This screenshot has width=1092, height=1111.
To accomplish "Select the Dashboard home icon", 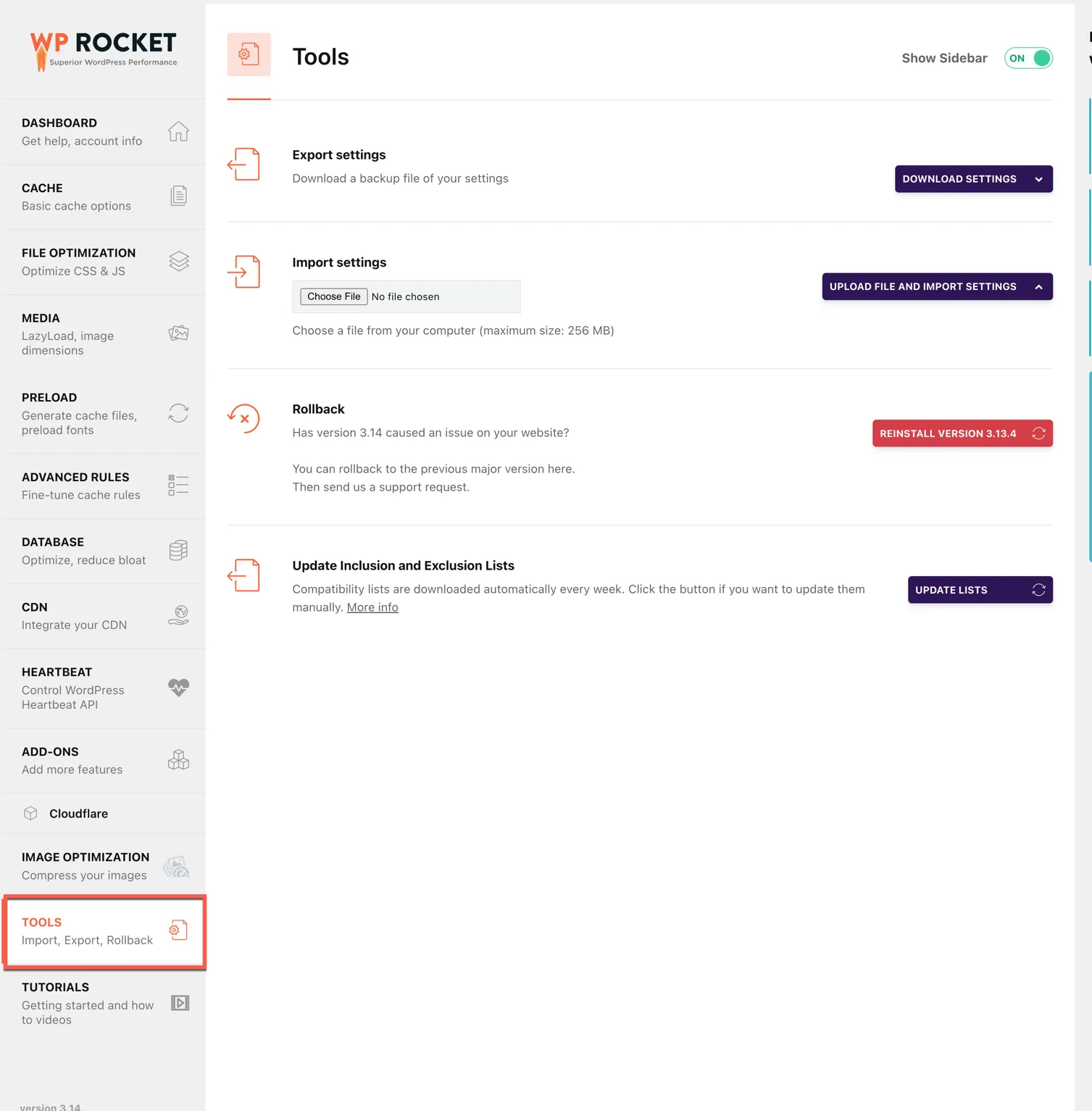I will pos(178,131).
